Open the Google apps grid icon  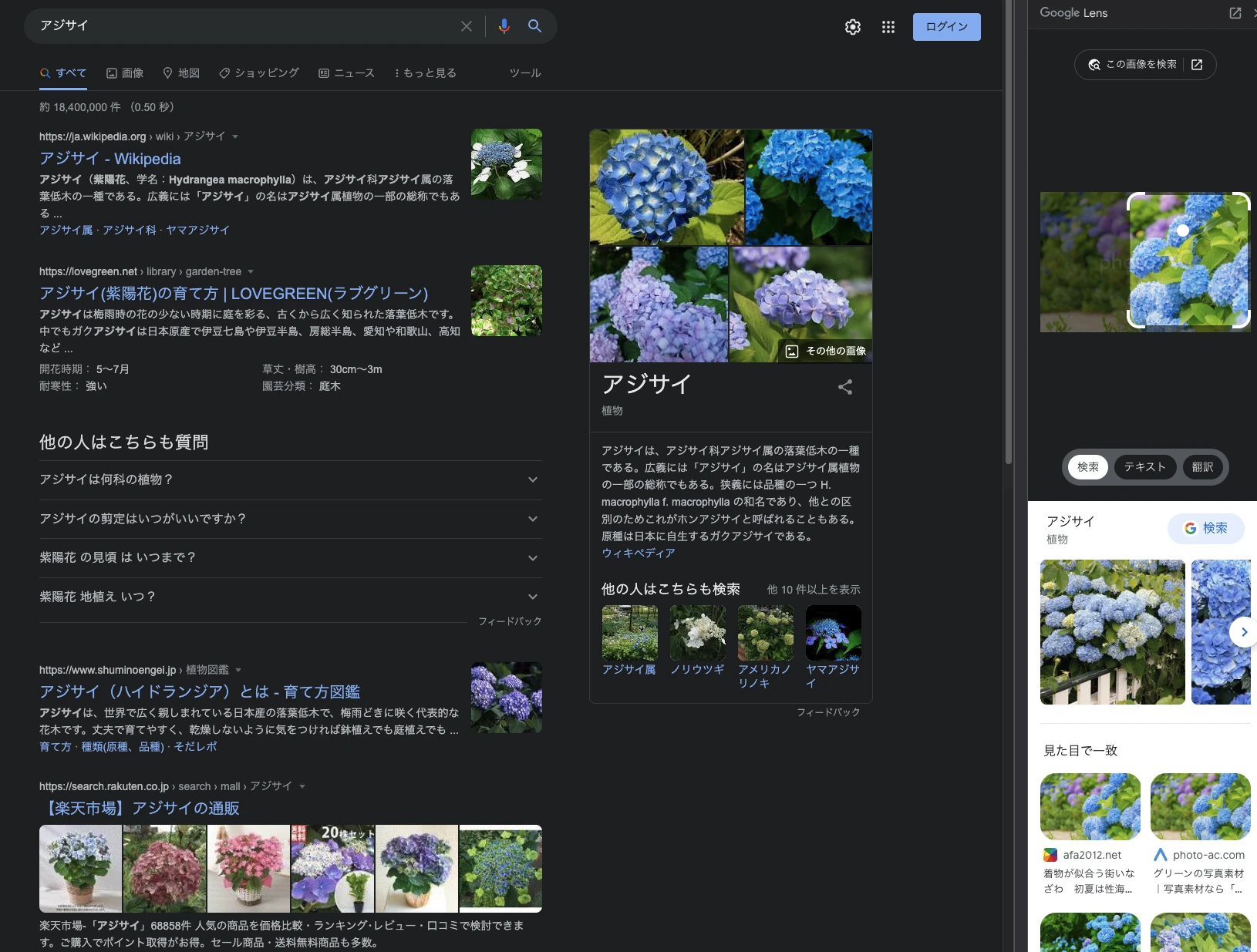pos(888,27)
